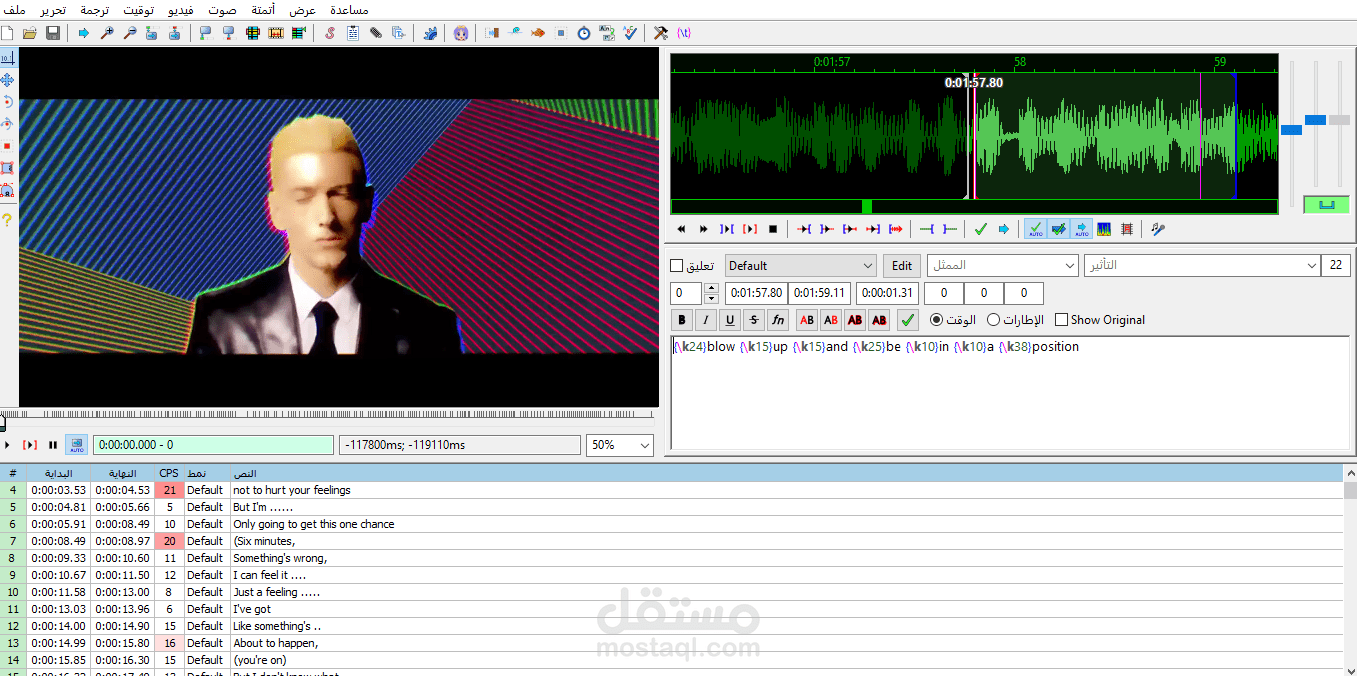Open the Default style dropdown
The width and height of the screenshot is (1357, 676).
[x=801, y=265]
